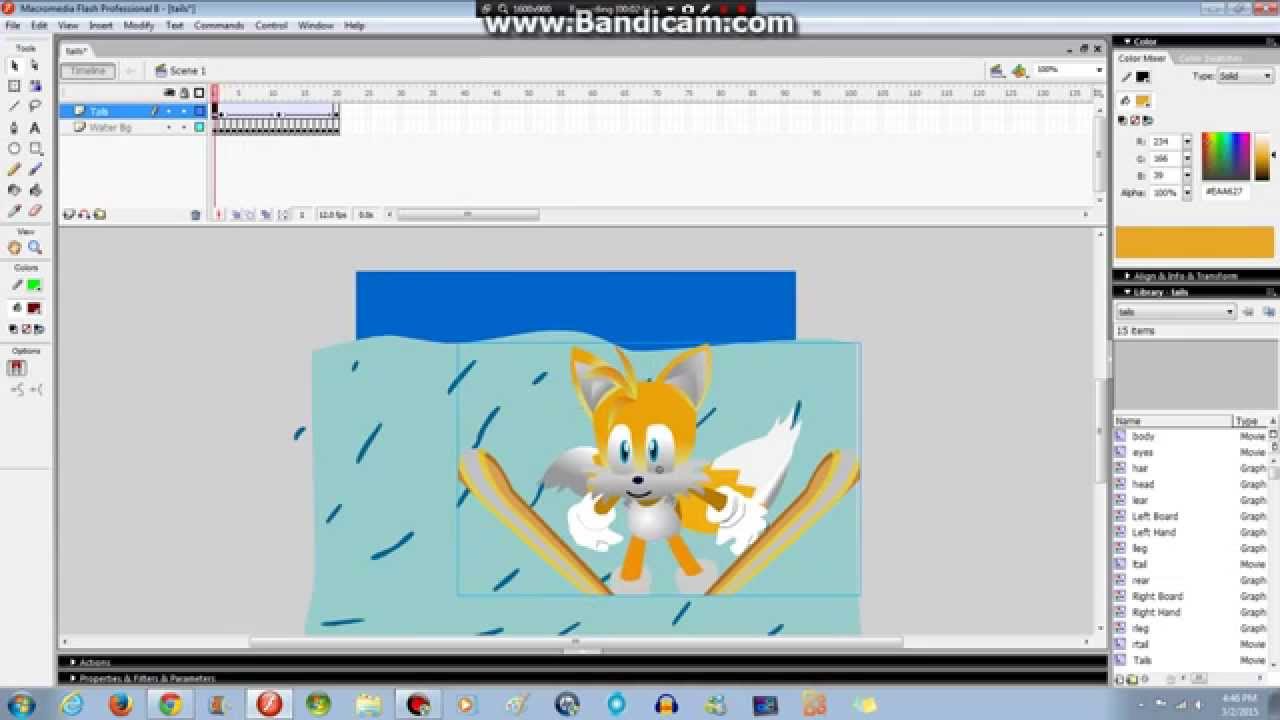Expand the Actions panel
1280x720 pixels.
[x=72, y=662]
